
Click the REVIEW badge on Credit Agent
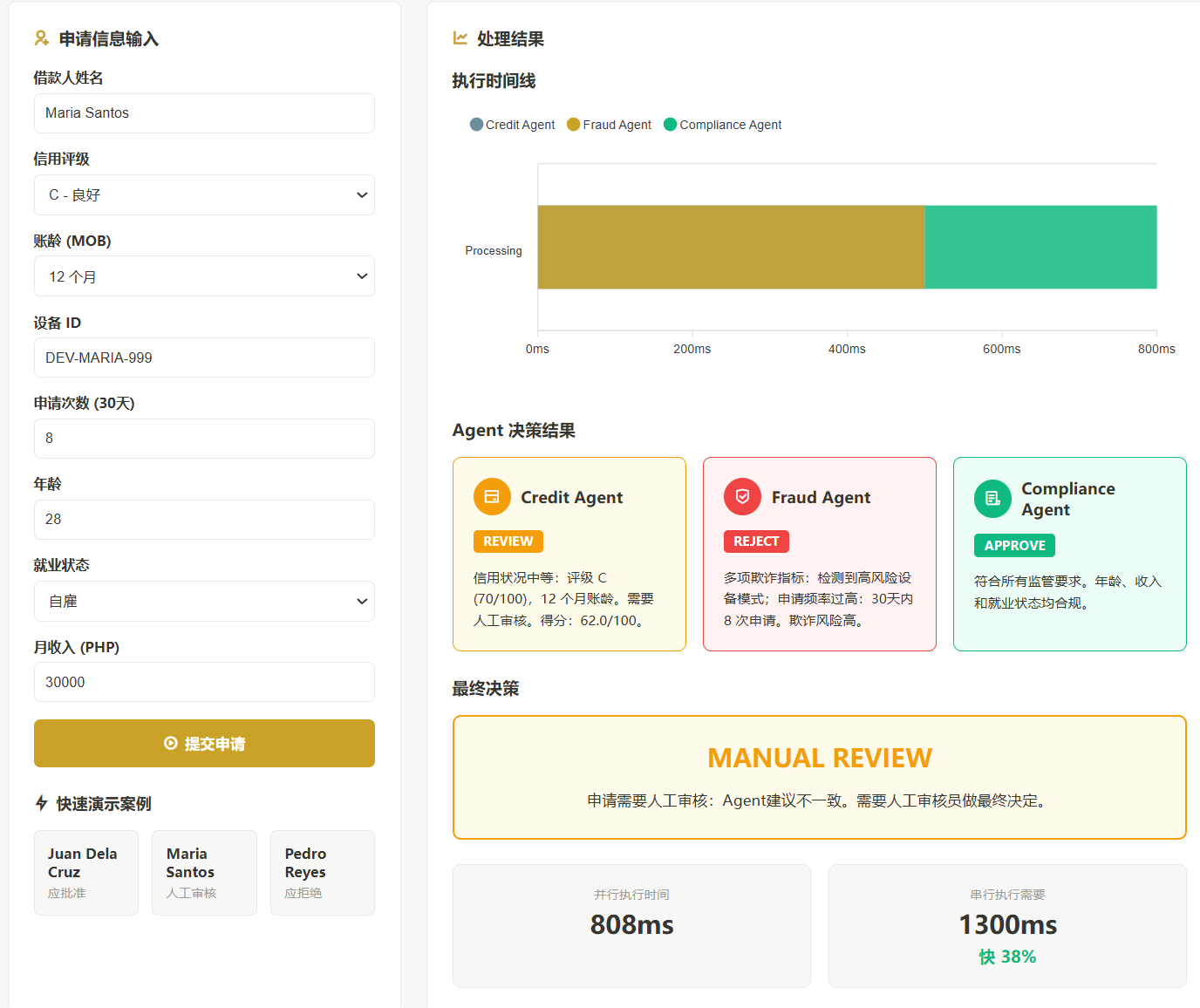tap(508, 541)
